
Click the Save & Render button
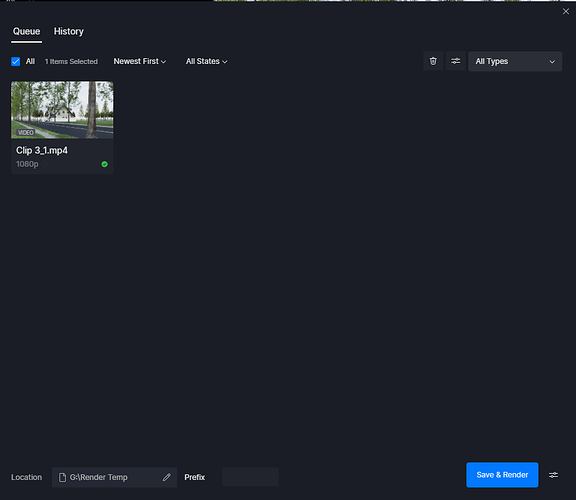(502, 475)
